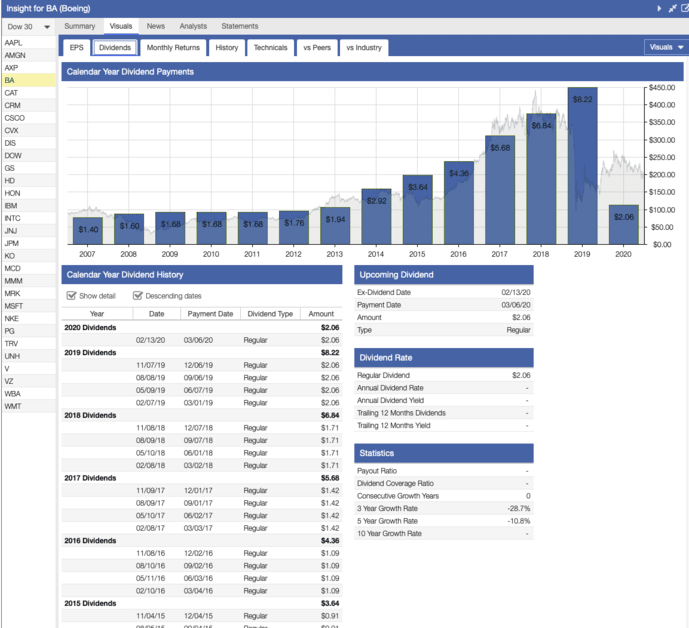Switch to the Analysts tab
Image resolution: width=689 pixels, height=628 pixels.
click(x=193, y=26)
